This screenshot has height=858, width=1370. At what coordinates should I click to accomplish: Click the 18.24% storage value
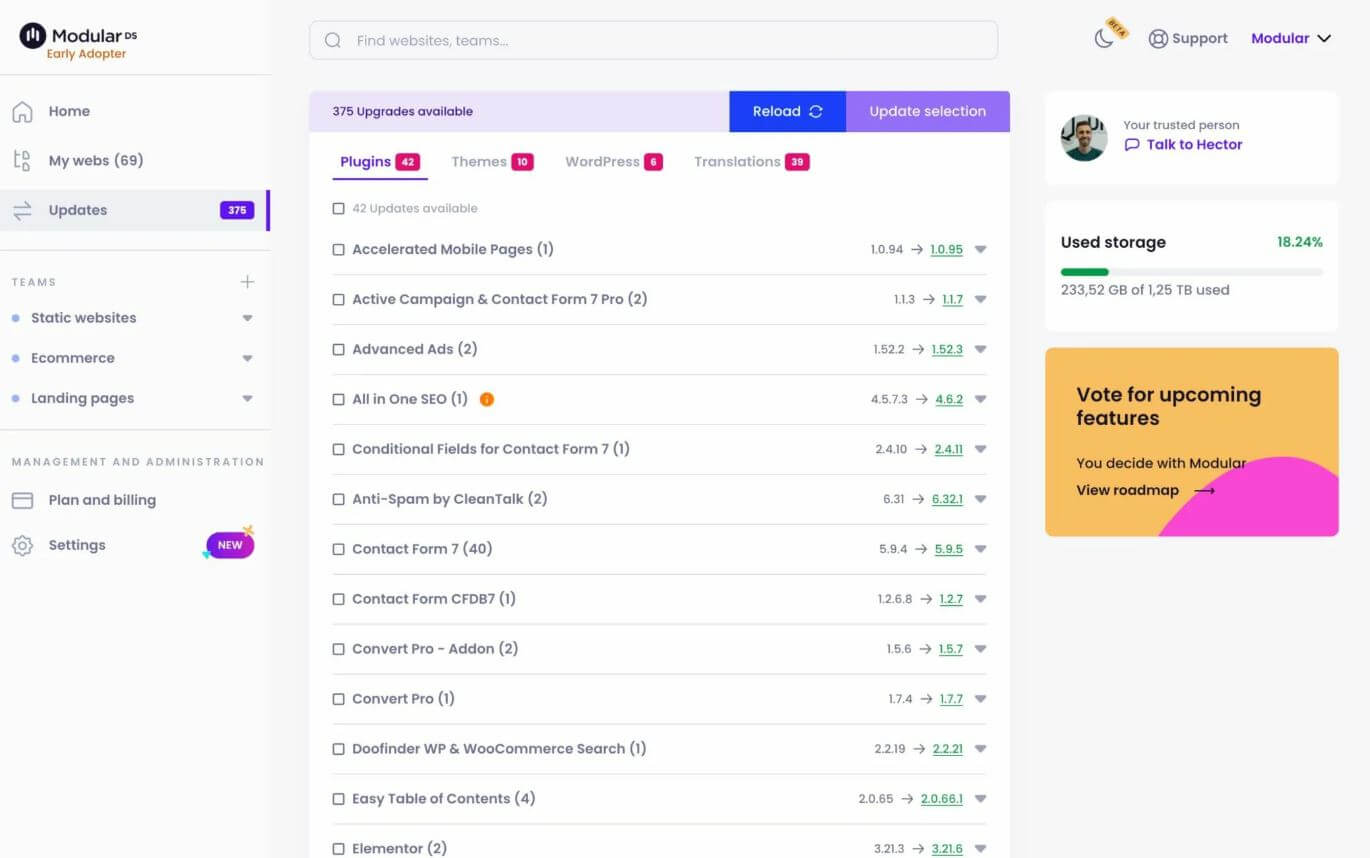pyautogui.click(x=1299, y=242)
